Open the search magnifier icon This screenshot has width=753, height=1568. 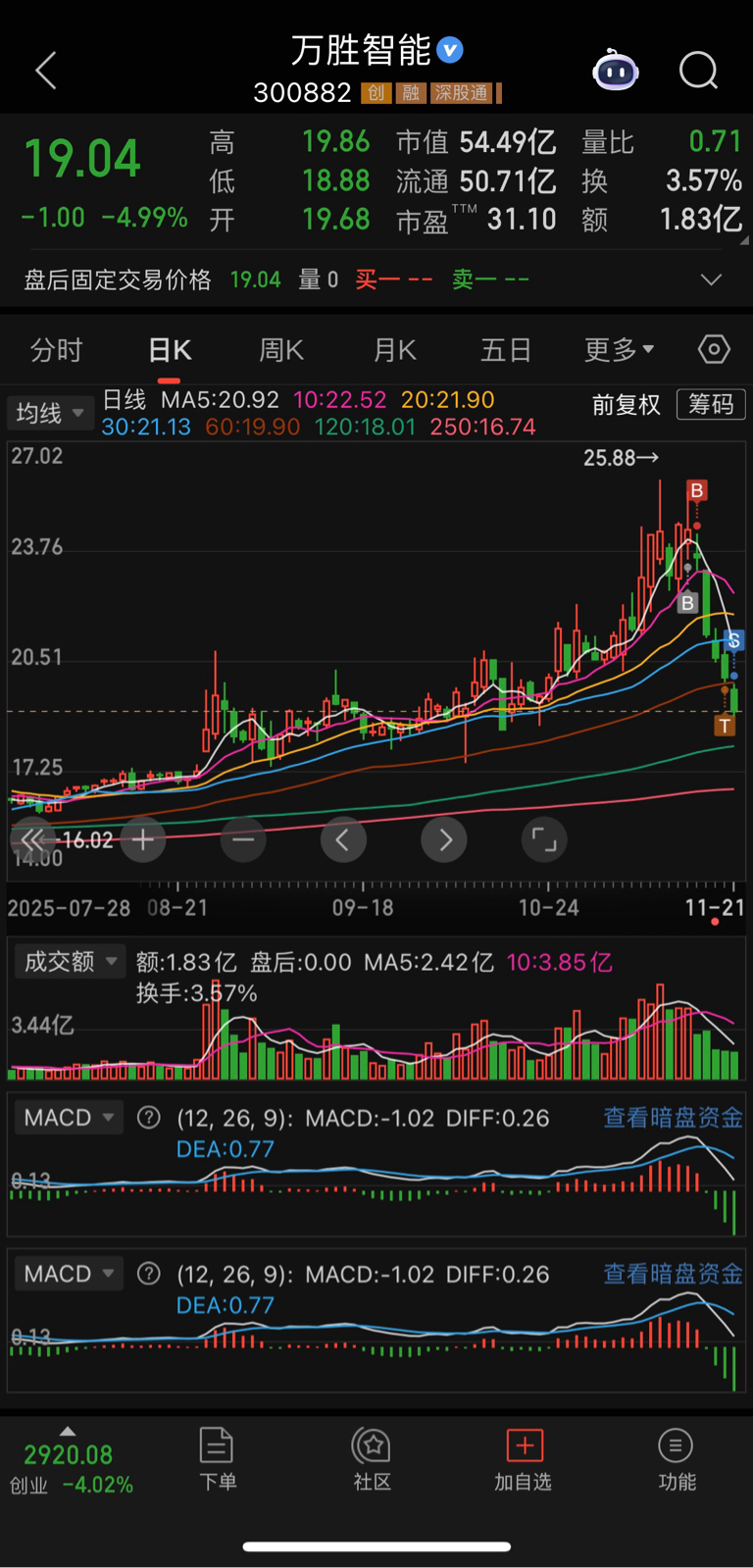[x=699, y=71]
